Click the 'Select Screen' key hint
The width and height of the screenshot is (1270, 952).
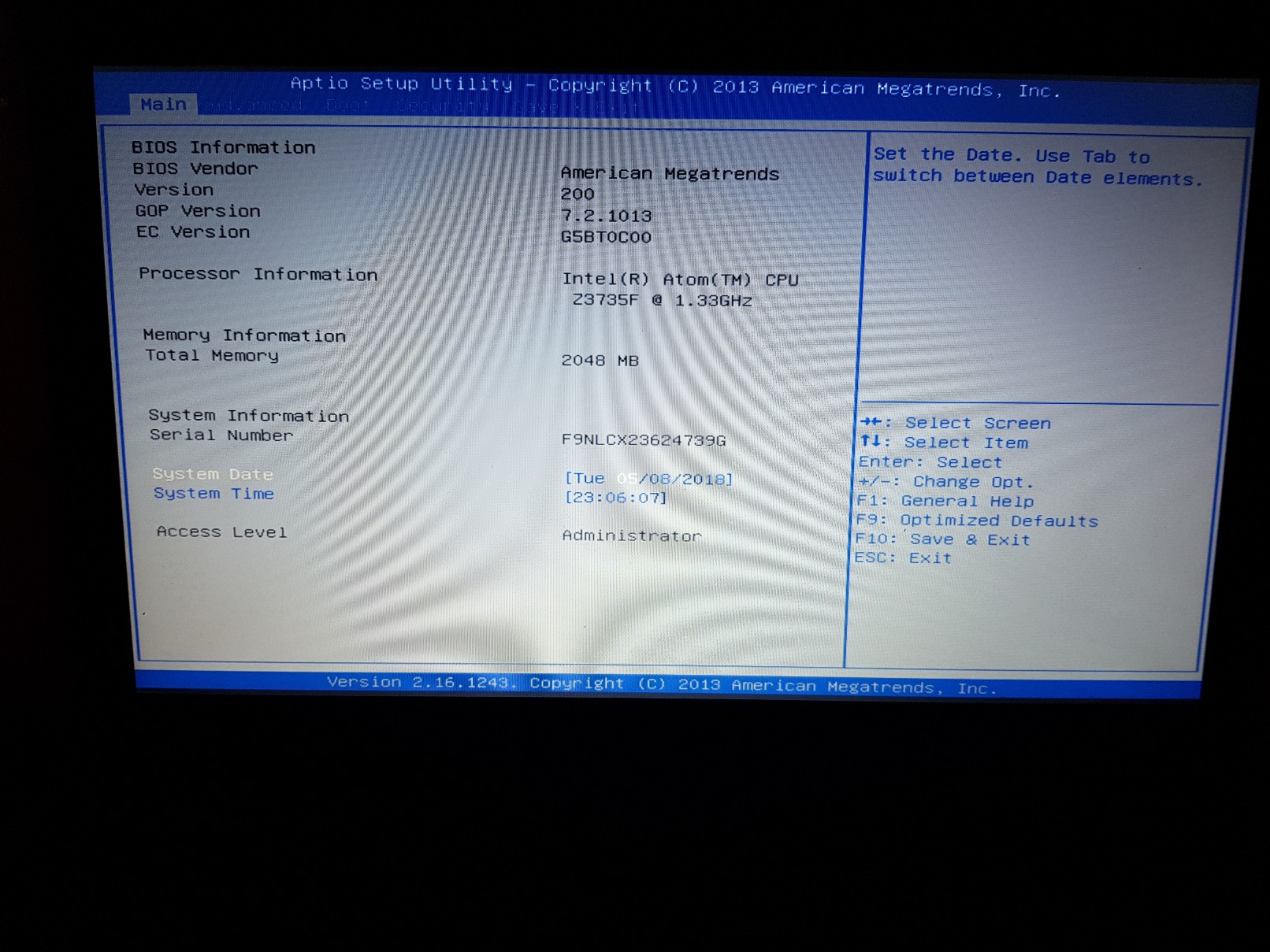point(956,423)
